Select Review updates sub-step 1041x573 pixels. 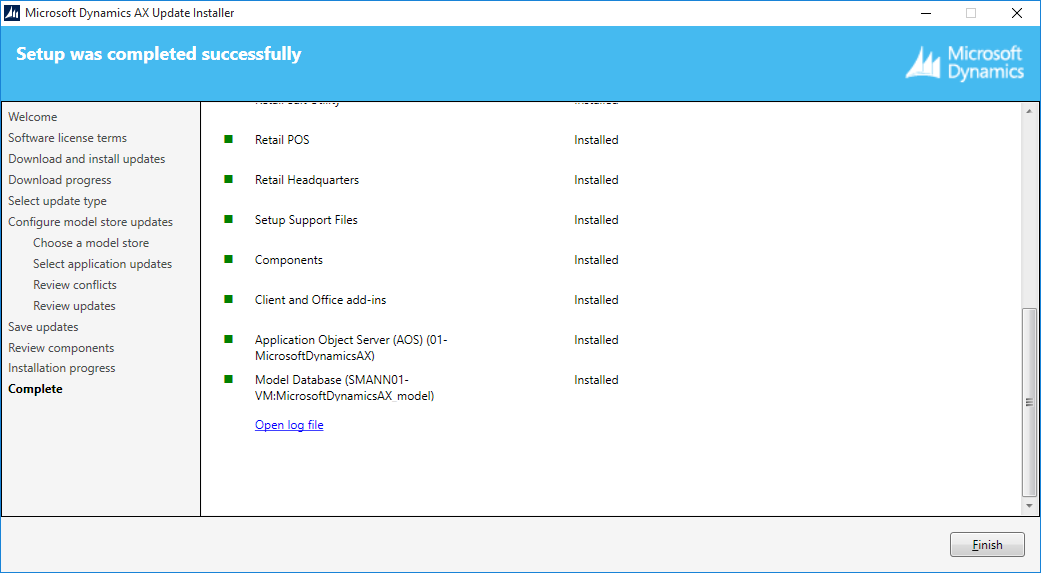click(74, 306)
